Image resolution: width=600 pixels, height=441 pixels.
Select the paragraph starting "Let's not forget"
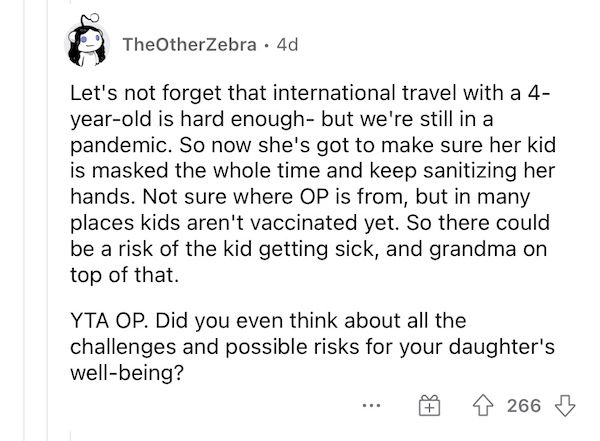[313, 184]
